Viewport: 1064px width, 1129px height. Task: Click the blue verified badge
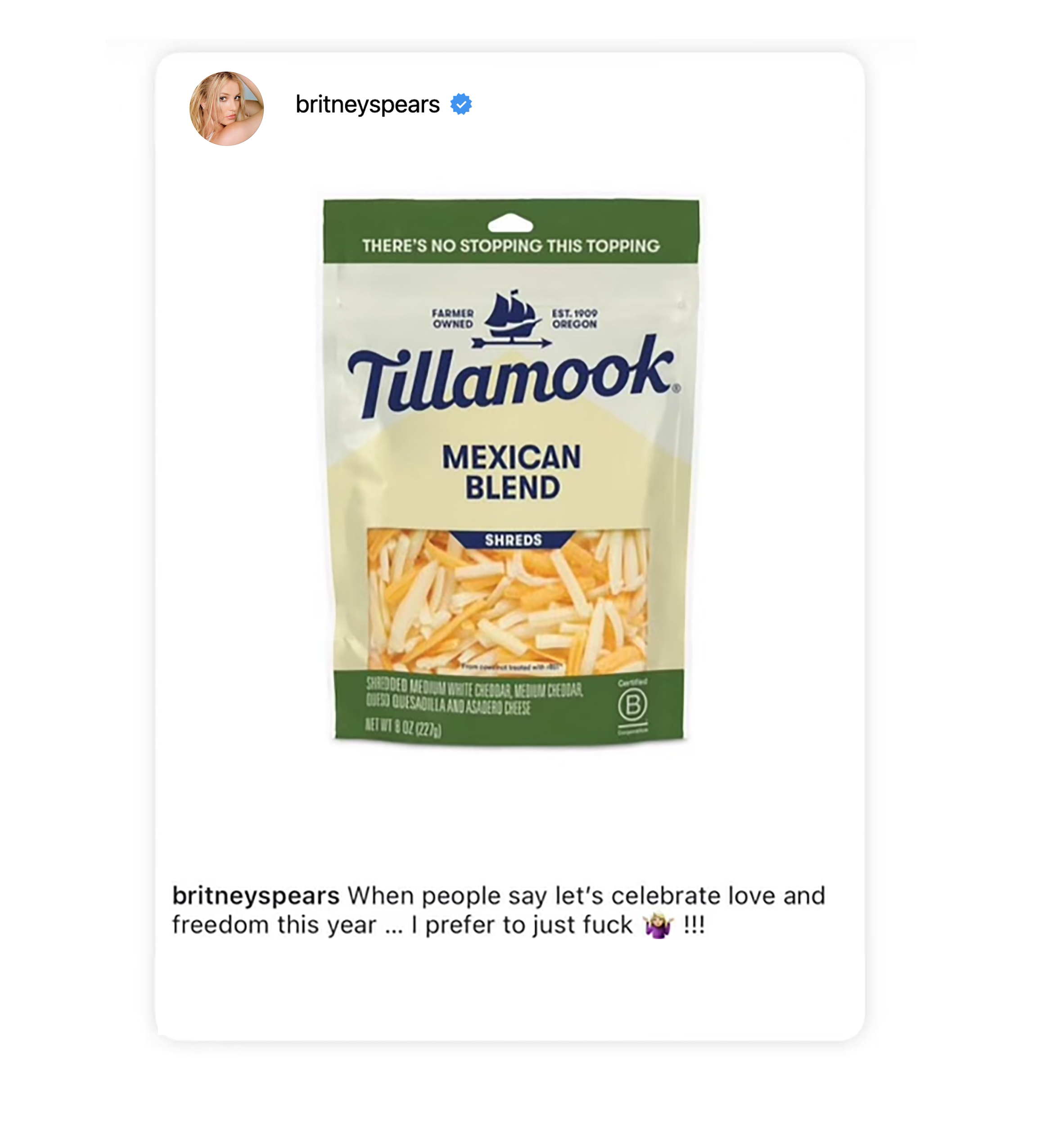tap(461, 104)
